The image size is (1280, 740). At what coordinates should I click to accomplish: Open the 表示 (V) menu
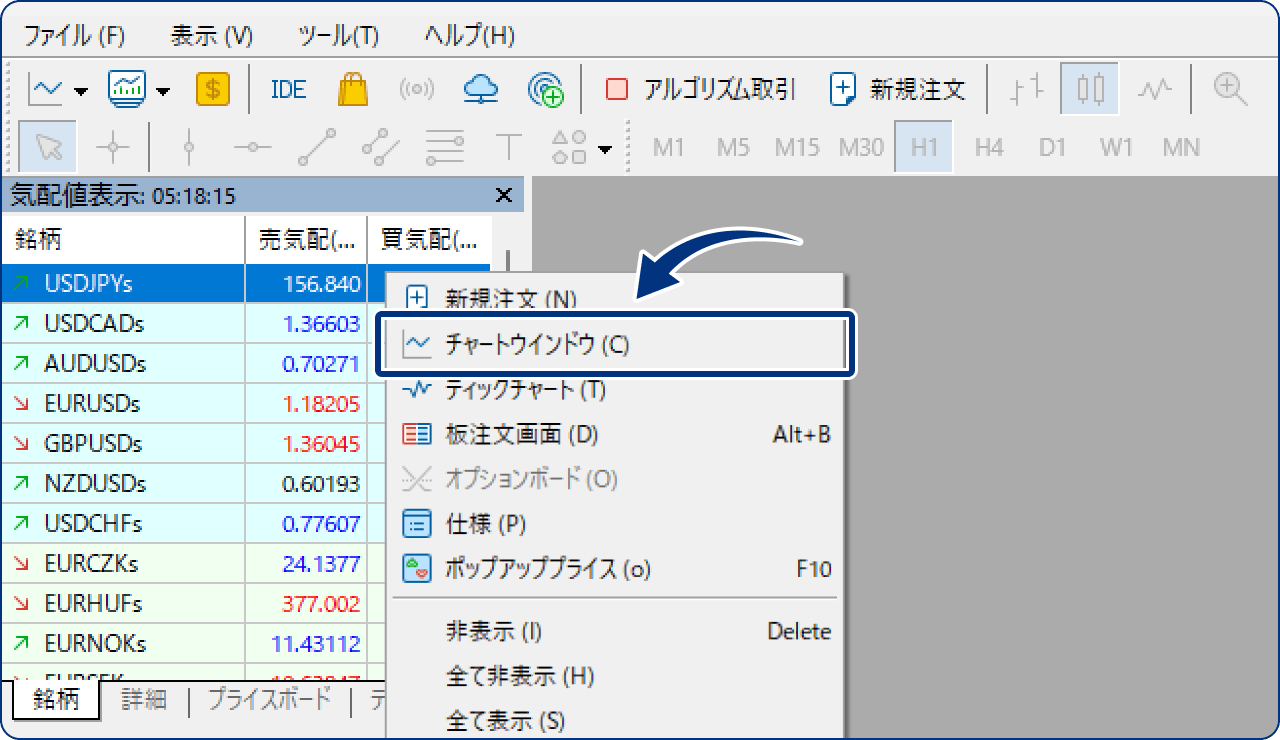[x=212, y=36]
